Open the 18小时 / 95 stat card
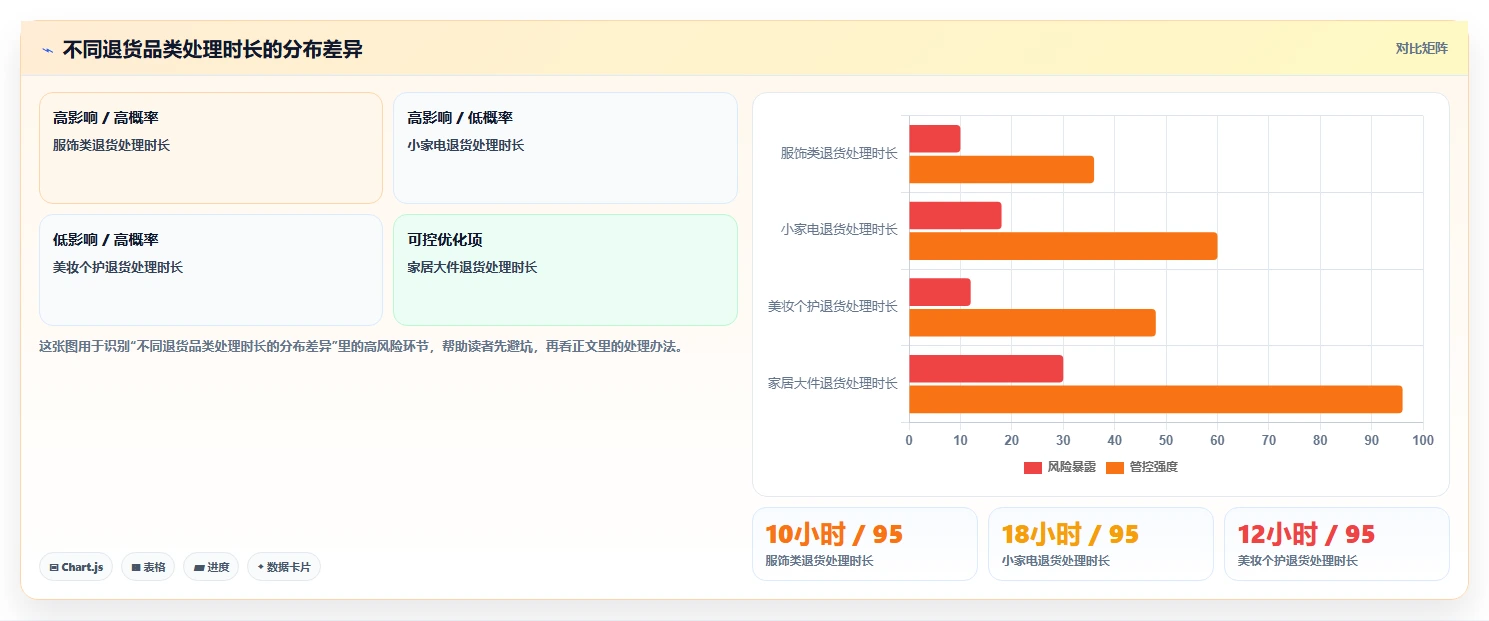This screenshot has width=1489, height=621. click(x=1101, y=544)
